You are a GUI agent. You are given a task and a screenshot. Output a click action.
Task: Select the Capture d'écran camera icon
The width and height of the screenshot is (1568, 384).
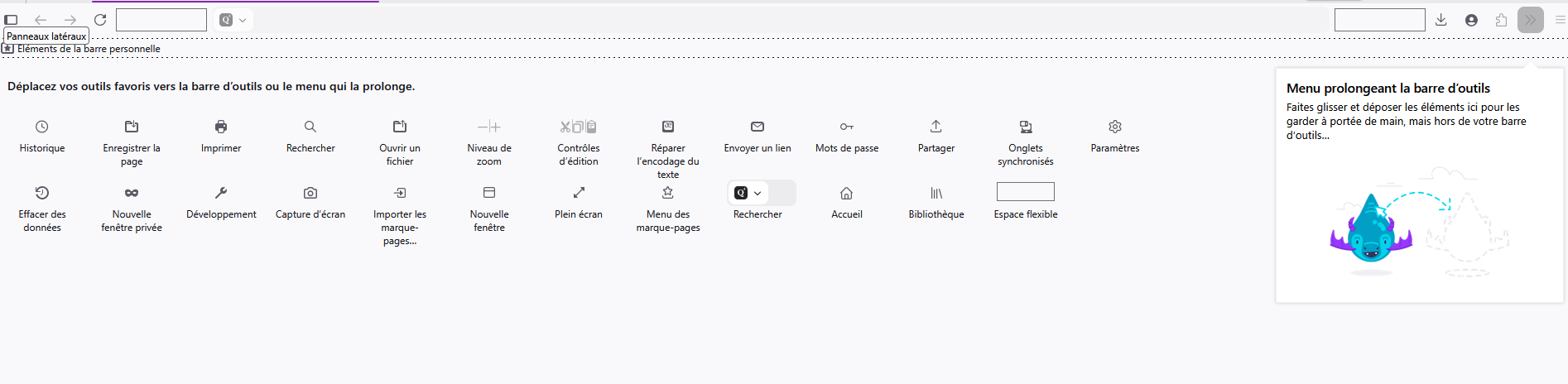coord(310,193)
